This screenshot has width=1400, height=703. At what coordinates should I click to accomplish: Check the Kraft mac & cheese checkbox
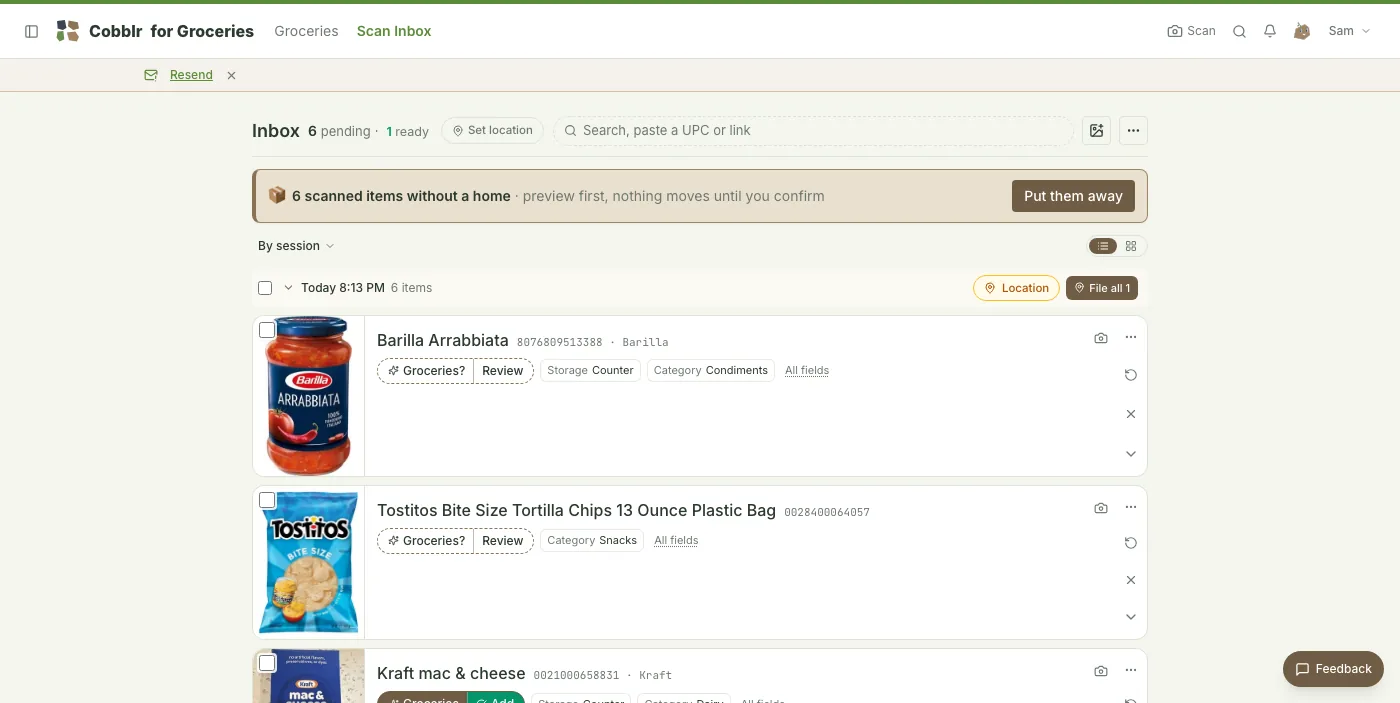(267, 663)
